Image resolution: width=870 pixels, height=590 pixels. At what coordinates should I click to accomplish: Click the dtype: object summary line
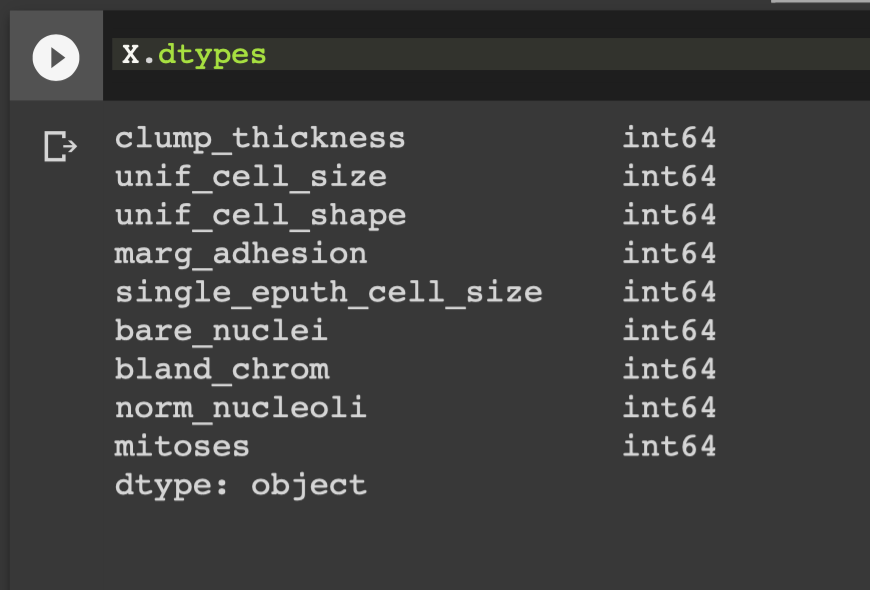(241, 486)
